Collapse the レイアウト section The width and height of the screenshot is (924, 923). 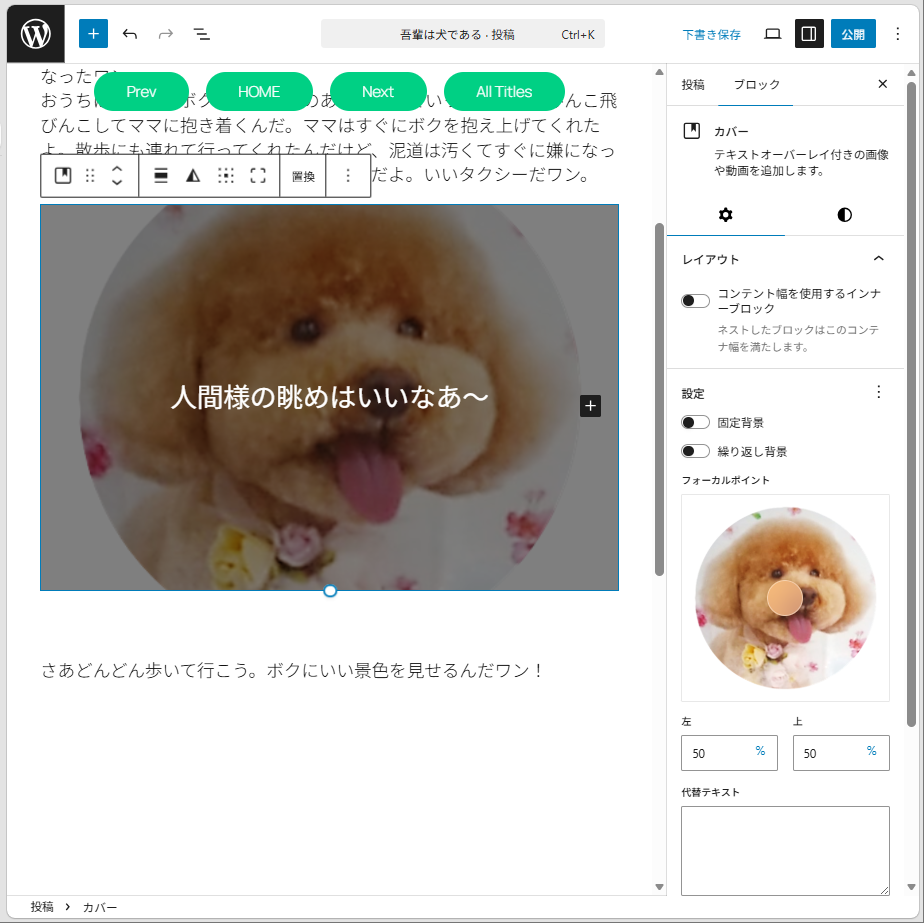(x=878, y=259)
